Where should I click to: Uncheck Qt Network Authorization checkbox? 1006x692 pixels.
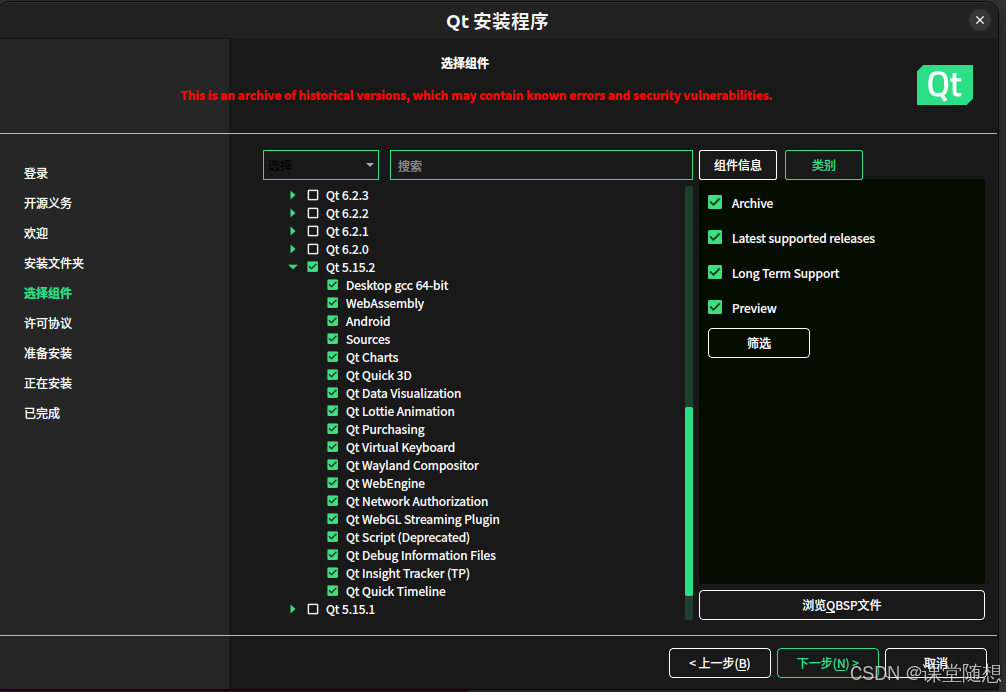(x=332, y=500)
